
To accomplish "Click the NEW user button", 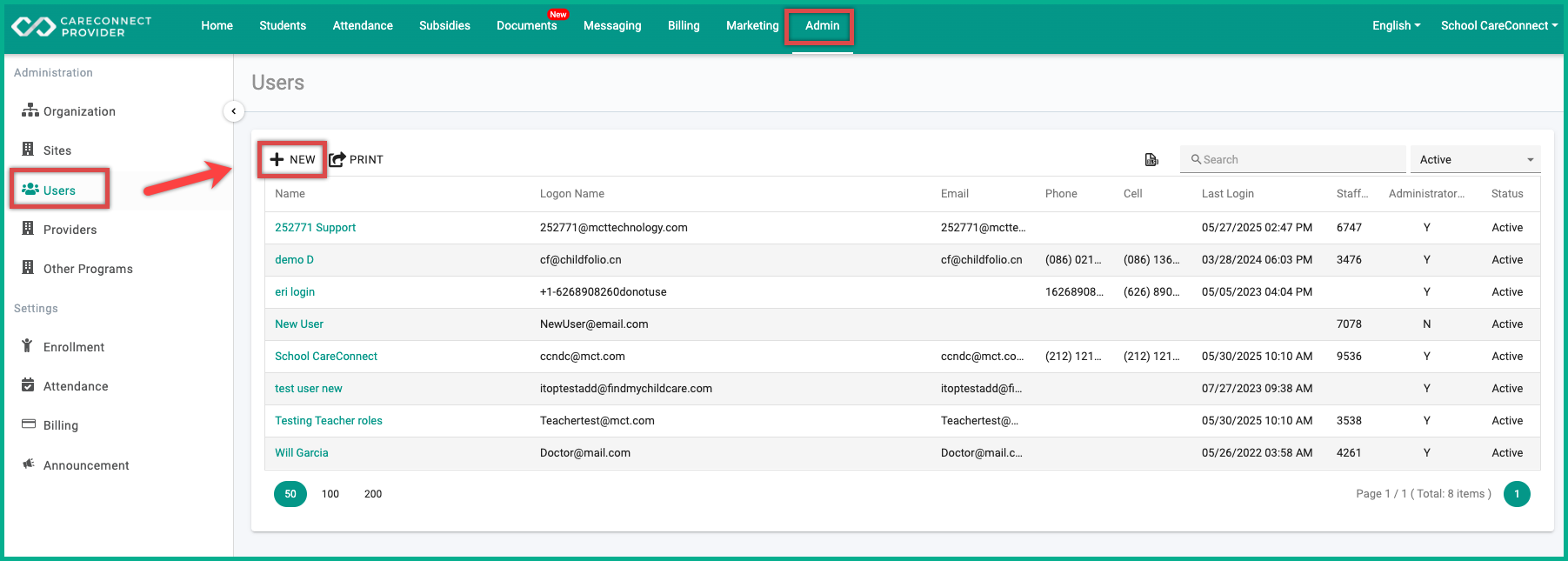I will [292, 159].
